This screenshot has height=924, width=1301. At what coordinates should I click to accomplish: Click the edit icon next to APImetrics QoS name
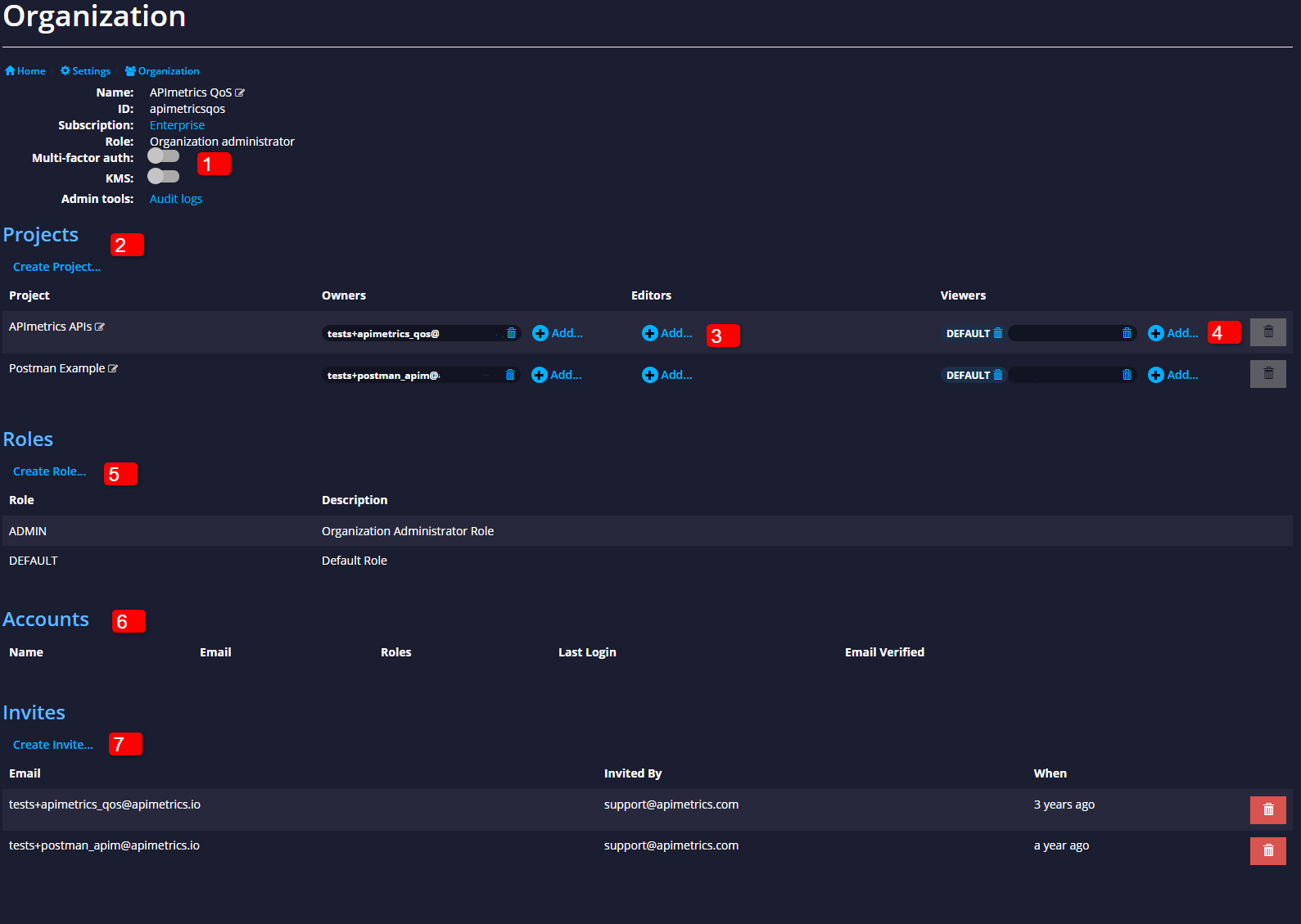coord(240,93)
